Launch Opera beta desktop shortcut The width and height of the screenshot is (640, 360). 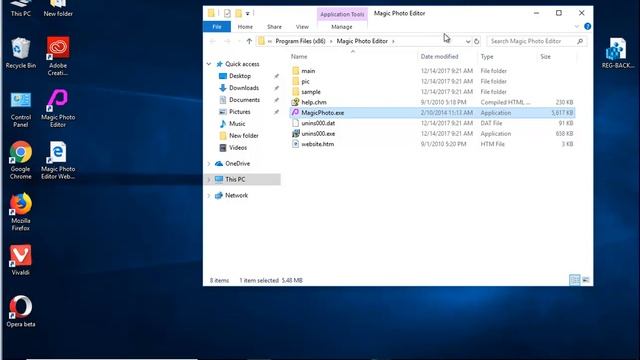click(21, 311)
